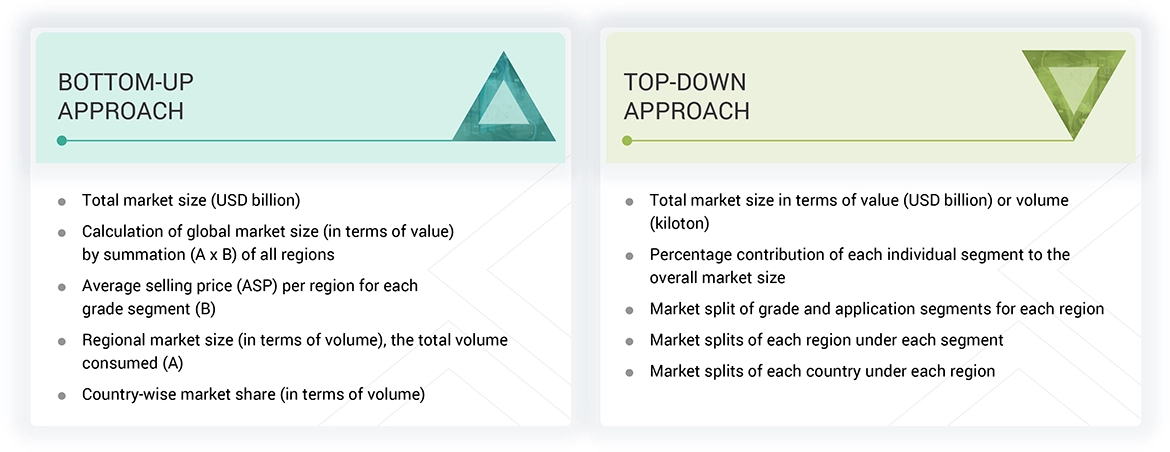Viewport: 1170px width, 452px height.
Task: Click 'Average selling price (ASP) per region' item
Action: pos(250,297)
